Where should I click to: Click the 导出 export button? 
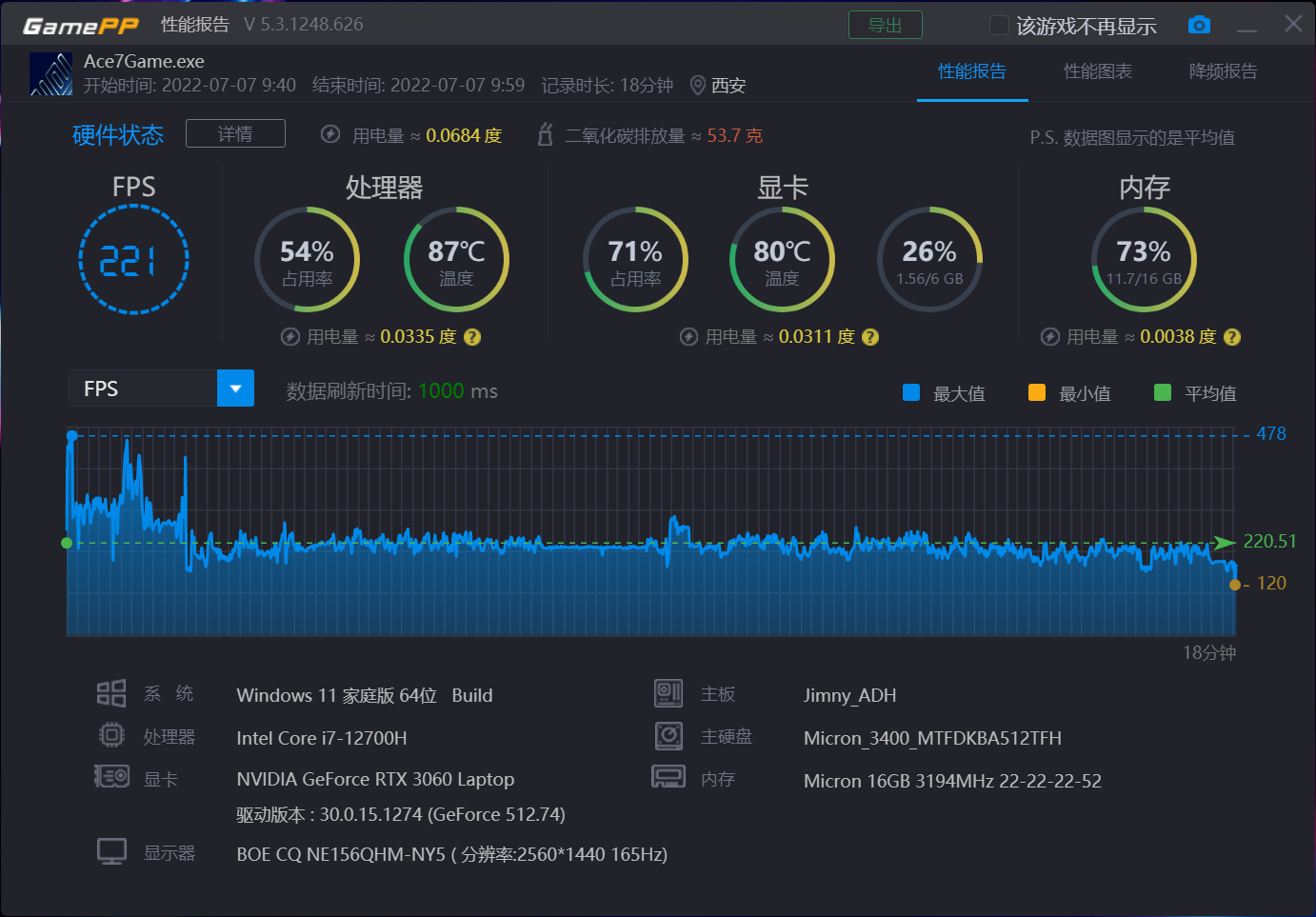[886, 26]
